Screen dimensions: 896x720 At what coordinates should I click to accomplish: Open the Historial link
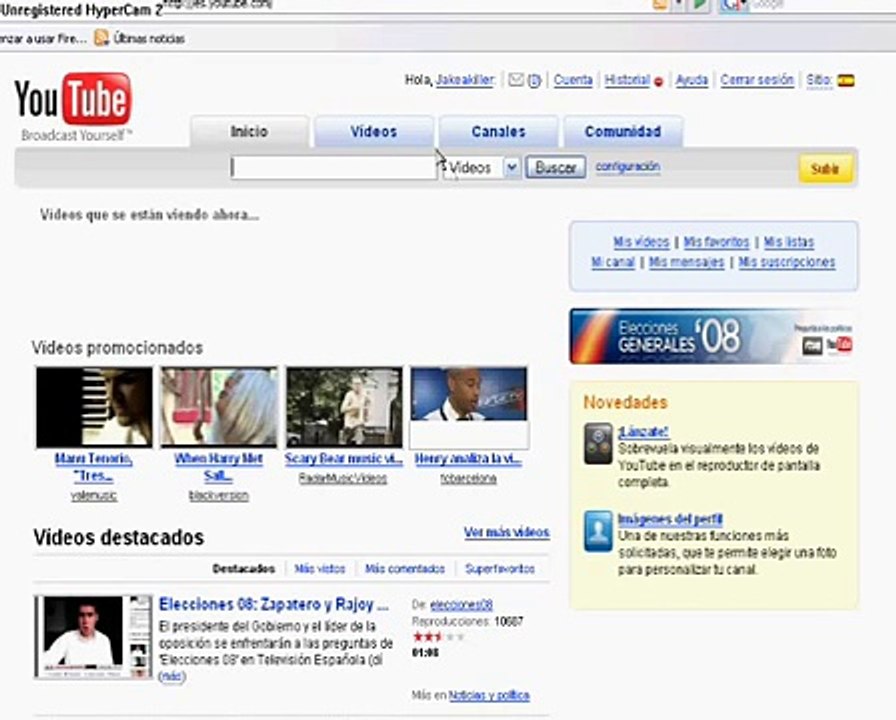pos(627,80)
